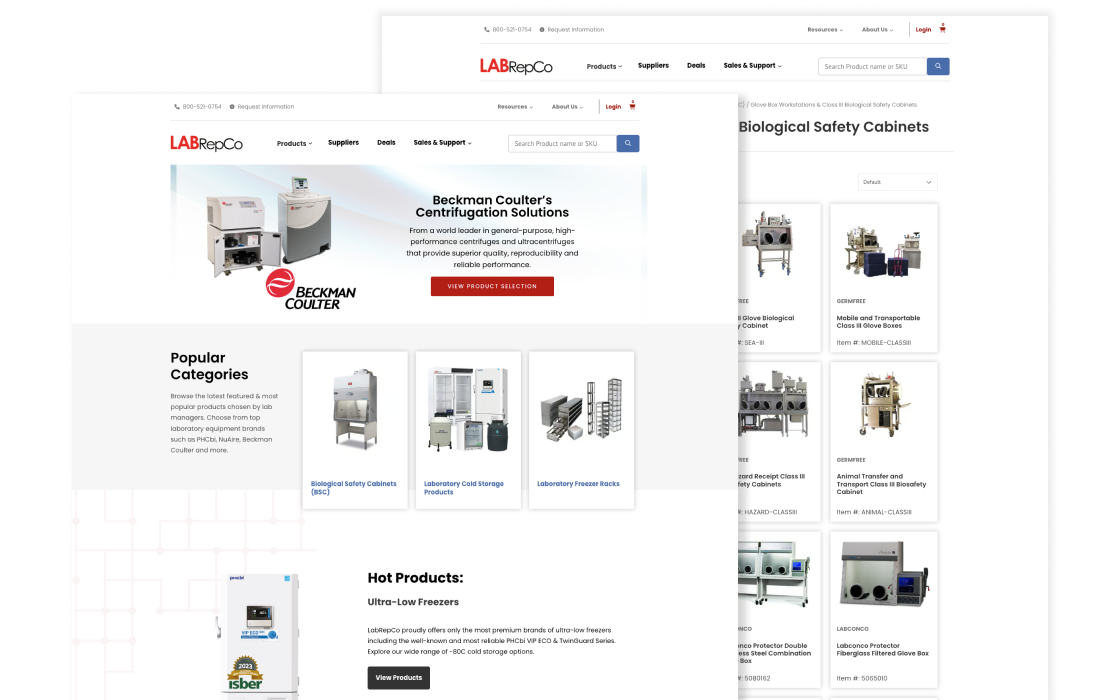The height and width of the screenshot is (700, 1120).
Task: Open the shopping cart icon beside Login on front page
Action: (x=632, y=105)
